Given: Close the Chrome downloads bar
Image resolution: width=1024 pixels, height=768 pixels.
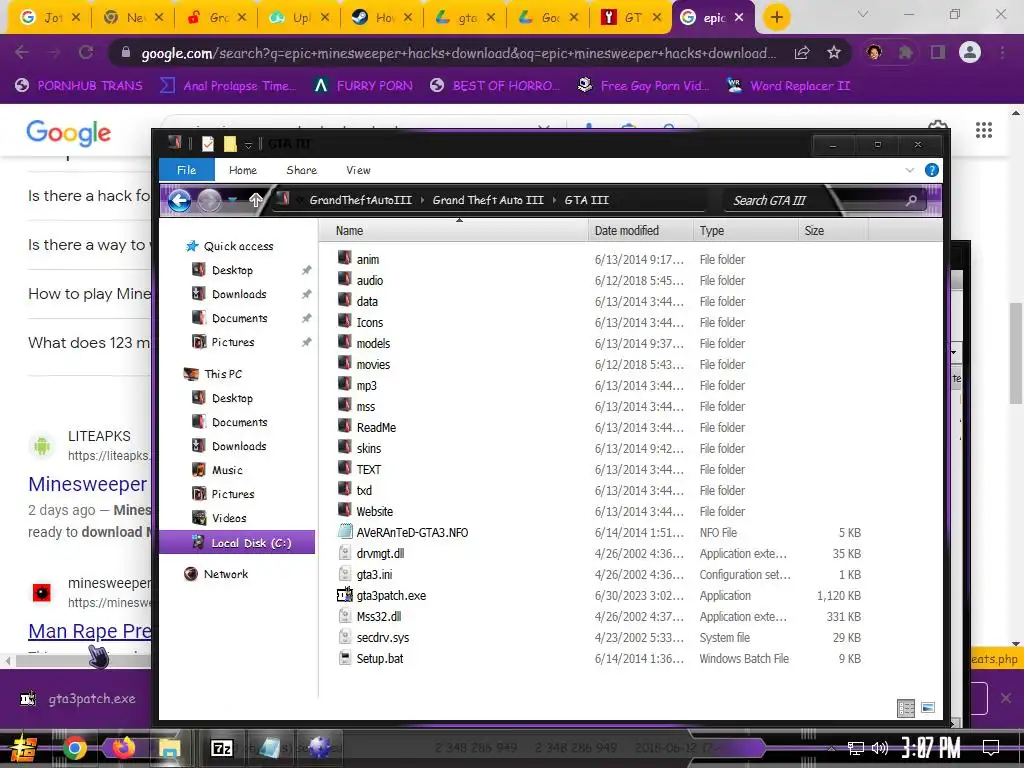Looking at the screenshot, I should pyautogui.click(x=1006, y=698).
